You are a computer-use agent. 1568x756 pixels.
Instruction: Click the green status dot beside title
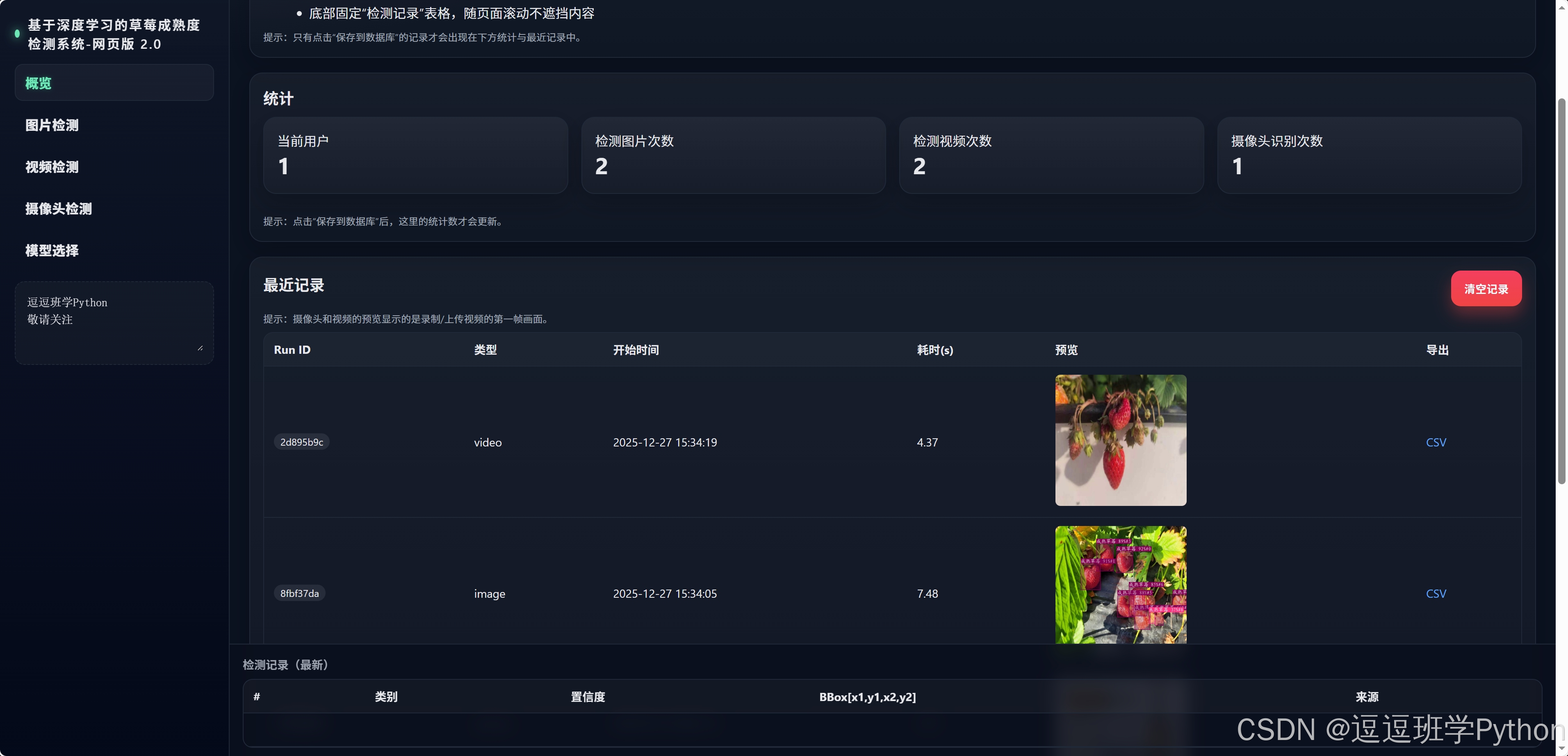(x=17, y=34)
